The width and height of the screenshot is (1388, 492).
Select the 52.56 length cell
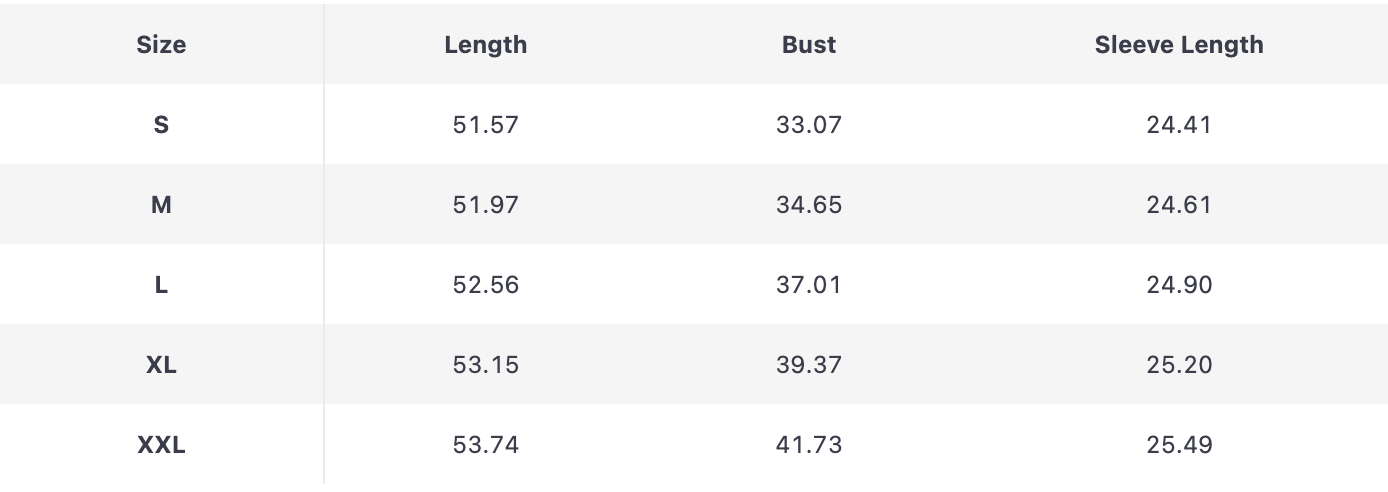[486, 285]
